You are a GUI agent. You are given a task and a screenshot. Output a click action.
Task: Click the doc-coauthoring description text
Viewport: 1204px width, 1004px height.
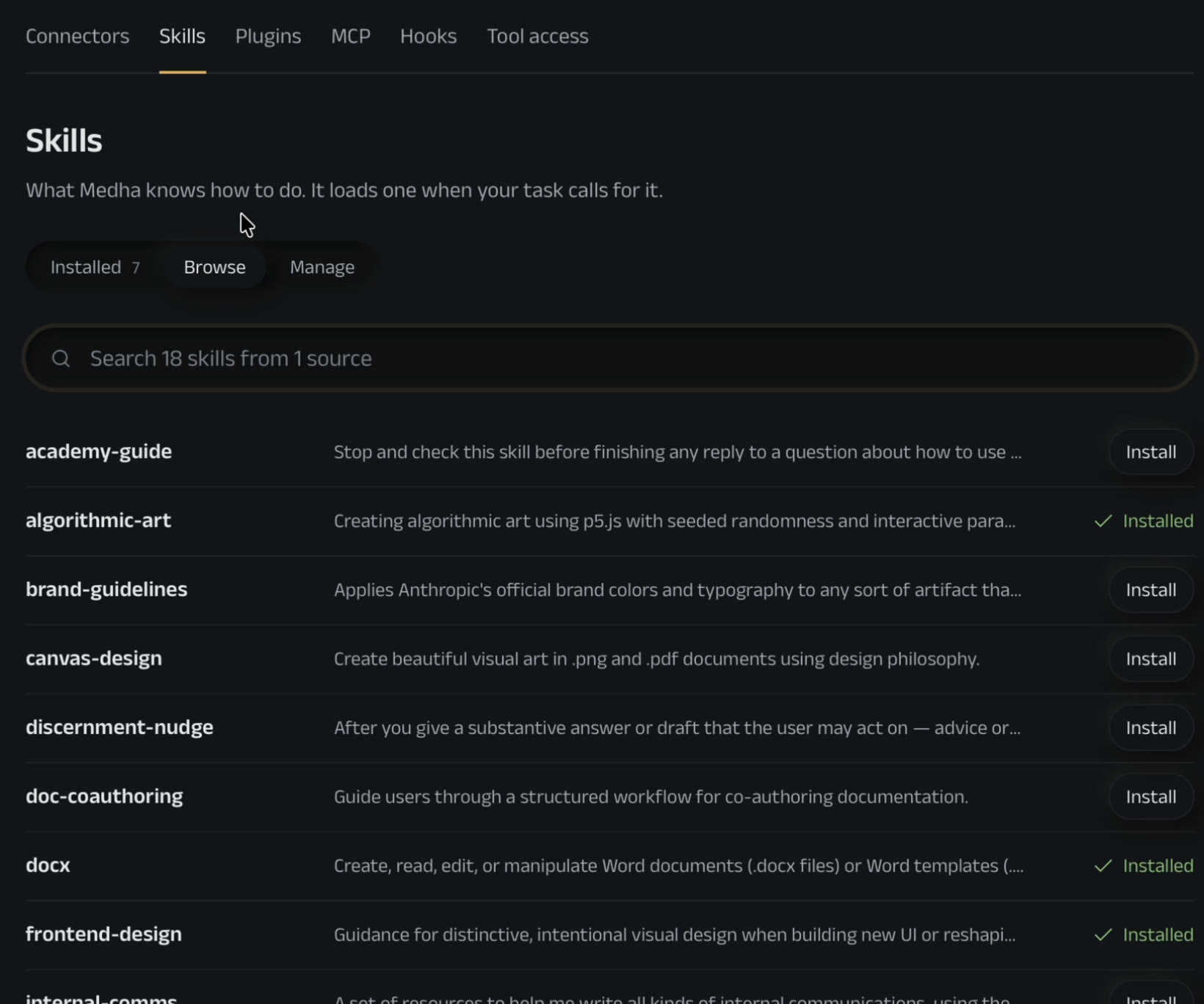tap(650, 797)
